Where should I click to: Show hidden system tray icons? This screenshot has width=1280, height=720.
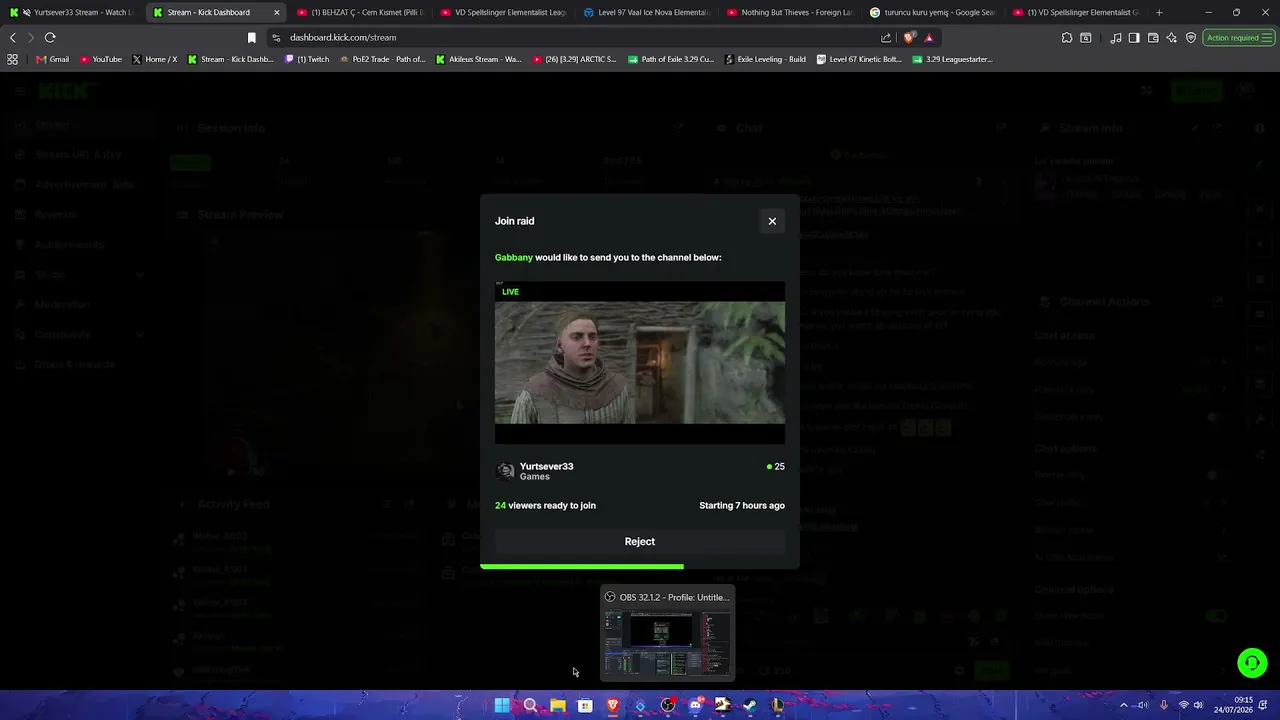[x=1123, y=705]
